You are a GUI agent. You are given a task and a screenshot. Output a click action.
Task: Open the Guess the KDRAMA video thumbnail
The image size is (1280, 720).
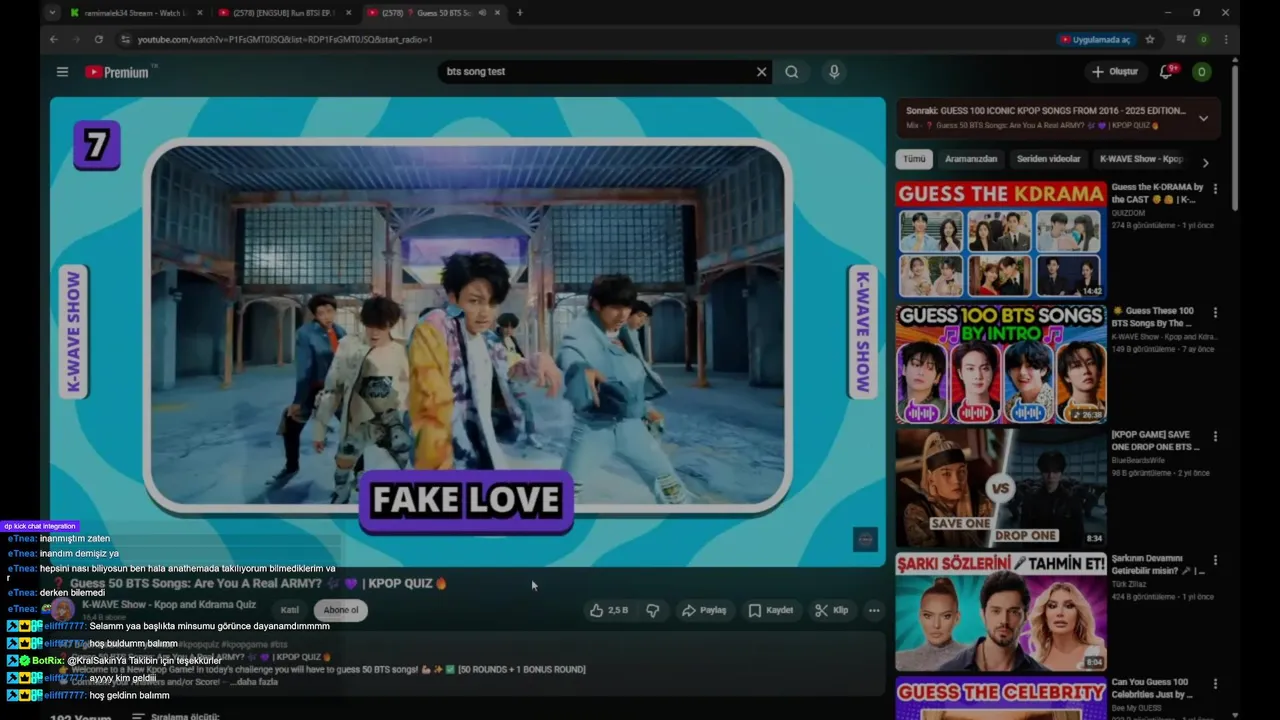pyautogui.click(x=1001, y=239)
